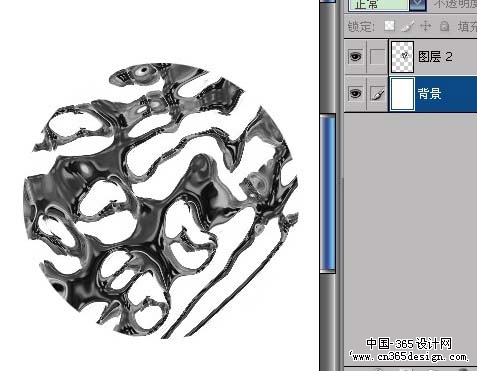477x371 pixels.
Task: Click the circular liquid metal artwork
Action: (161, 200)
